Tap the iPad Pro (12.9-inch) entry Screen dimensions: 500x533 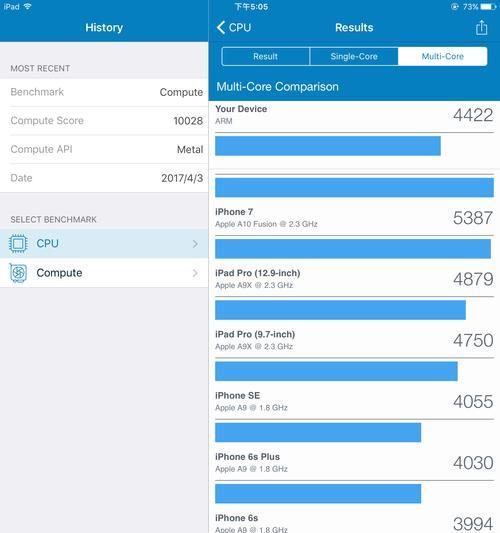point(354,279)
